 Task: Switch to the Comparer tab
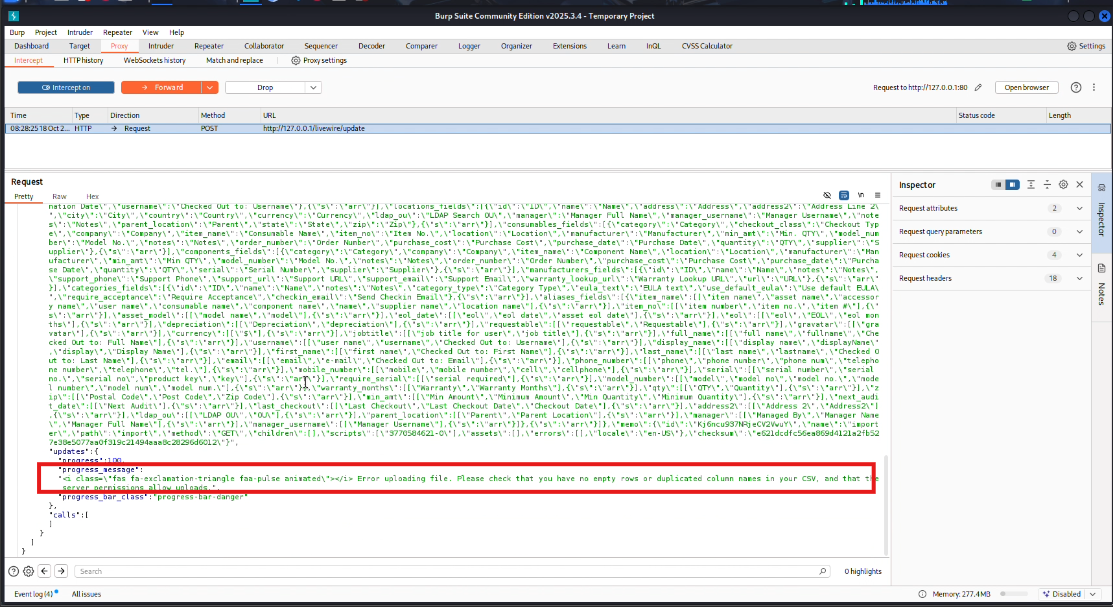421,46
